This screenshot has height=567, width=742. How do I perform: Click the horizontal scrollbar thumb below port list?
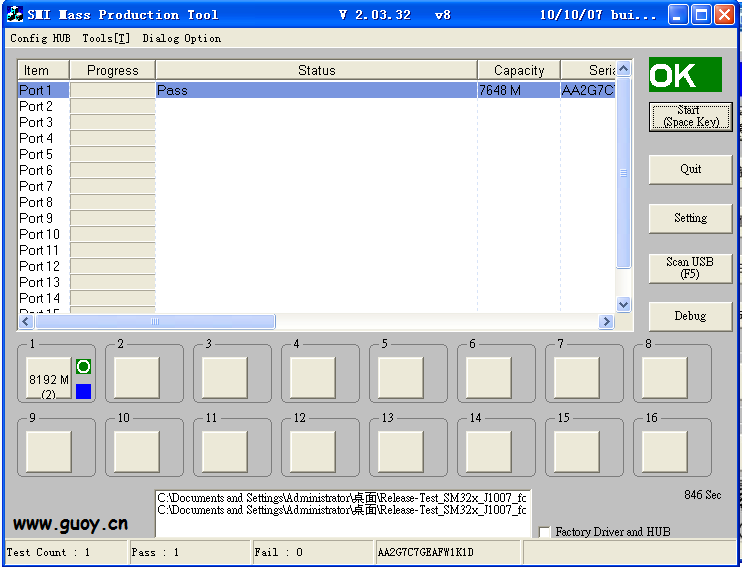pyautogui.click(x=155, y=322)
